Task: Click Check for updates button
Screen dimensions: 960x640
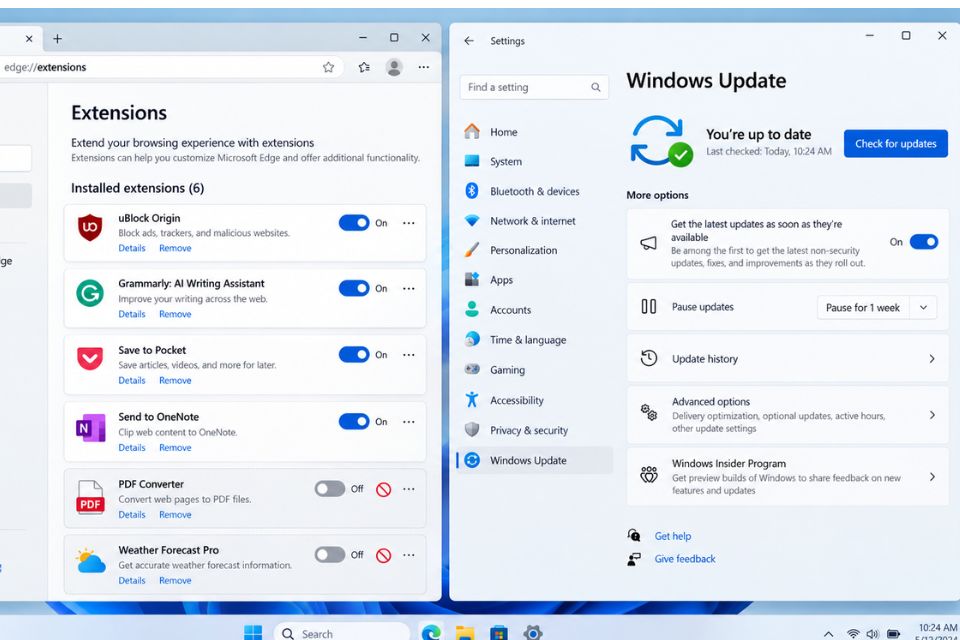Action: 896,144
